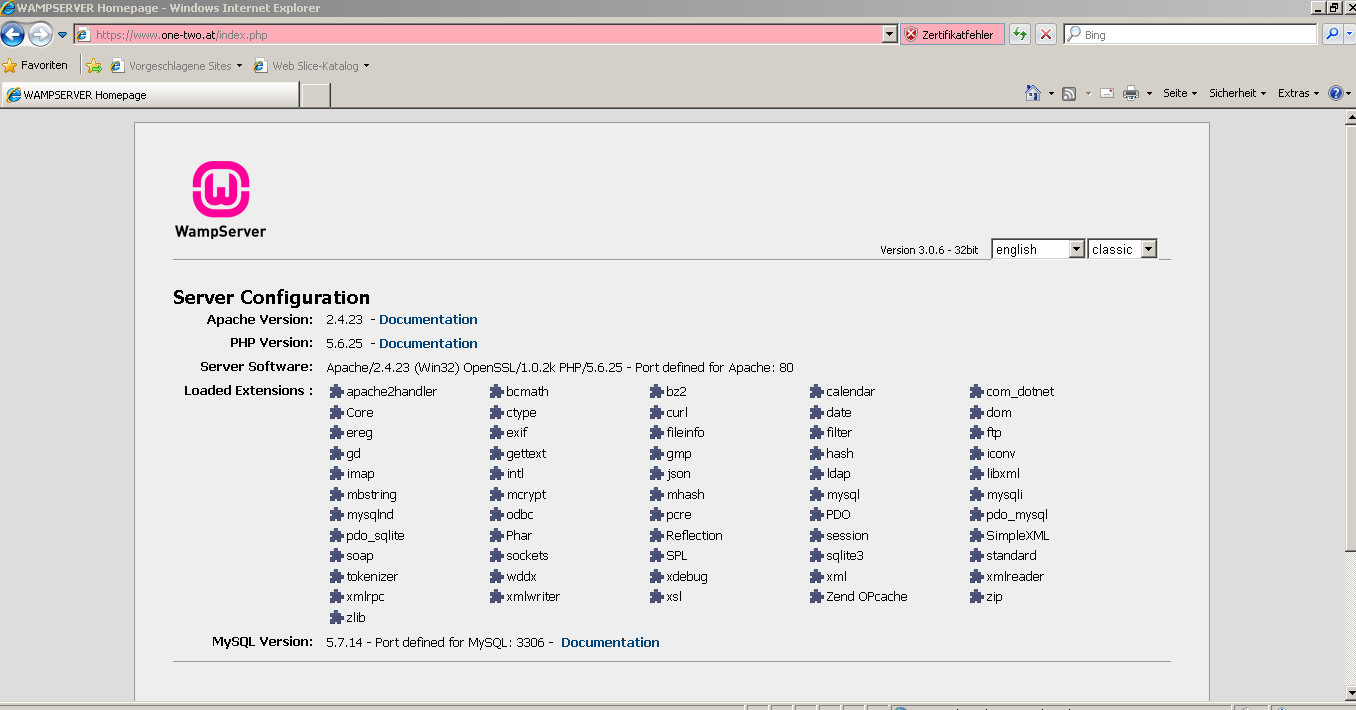Screen dimensions: 1356x710
Task: Click the Zertifikatfehler certificate error button
Action: coord(952,35)
